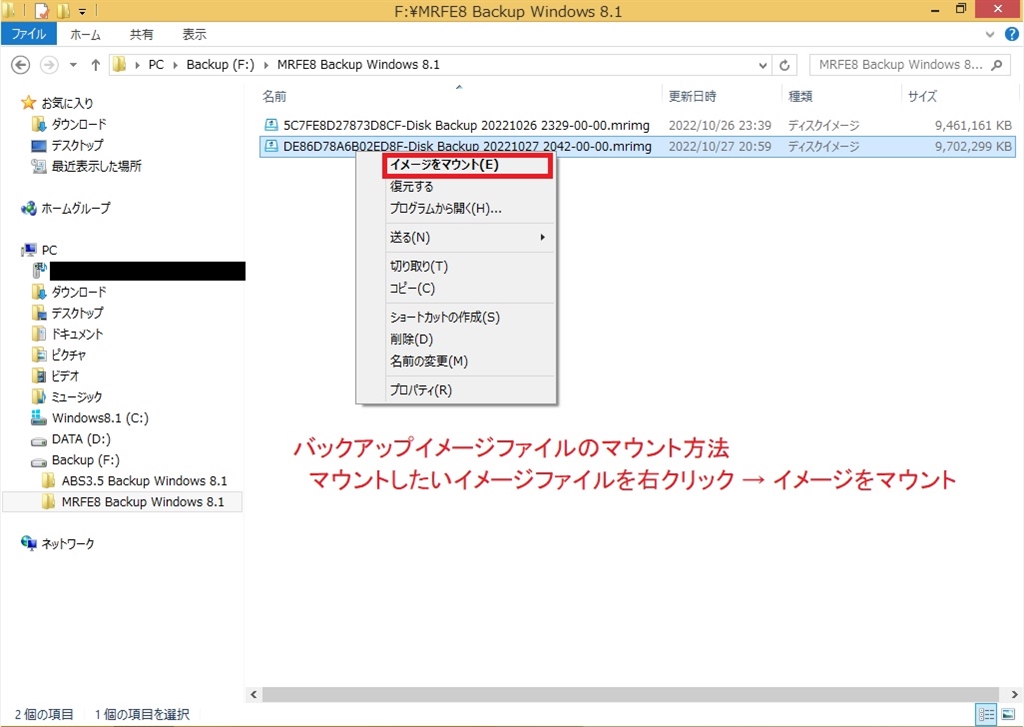
Task: Open the ファイル ribbon tab
Action: coord(29,34)
